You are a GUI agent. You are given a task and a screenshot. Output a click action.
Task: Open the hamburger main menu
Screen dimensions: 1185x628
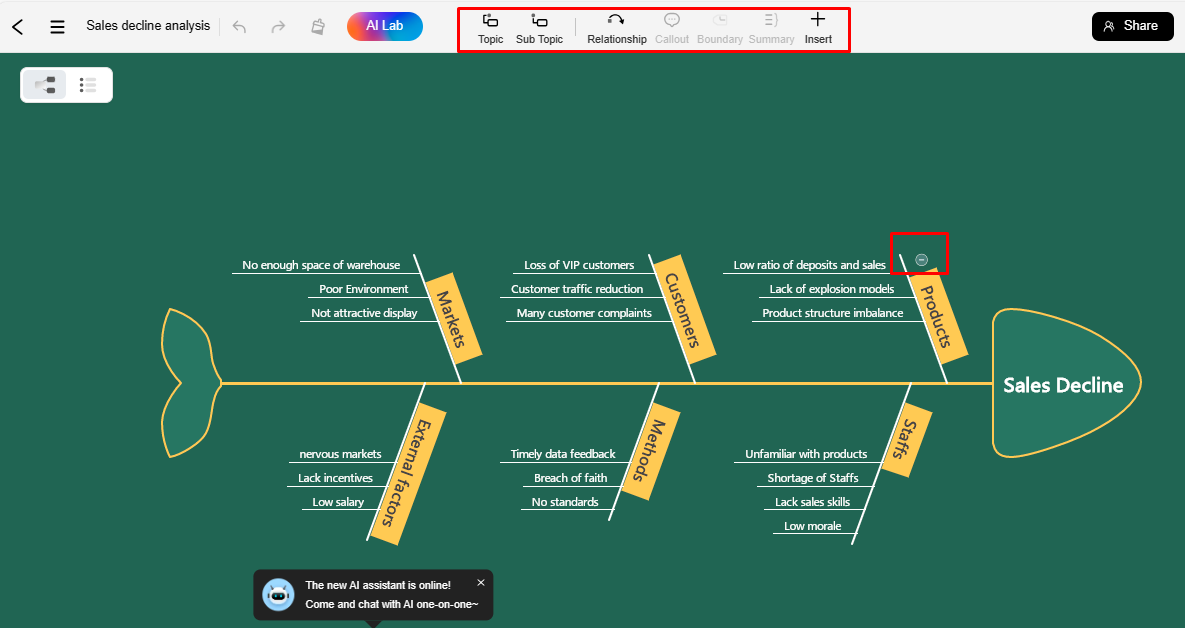pos(57,26)
